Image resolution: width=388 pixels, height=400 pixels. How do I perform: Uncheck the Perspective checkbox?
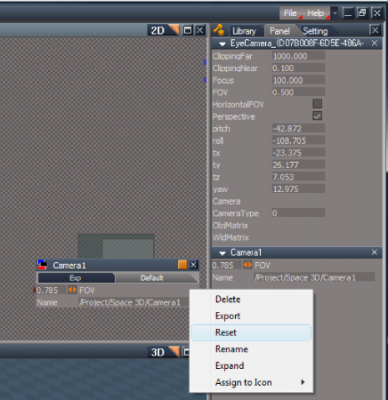[317, 116]
